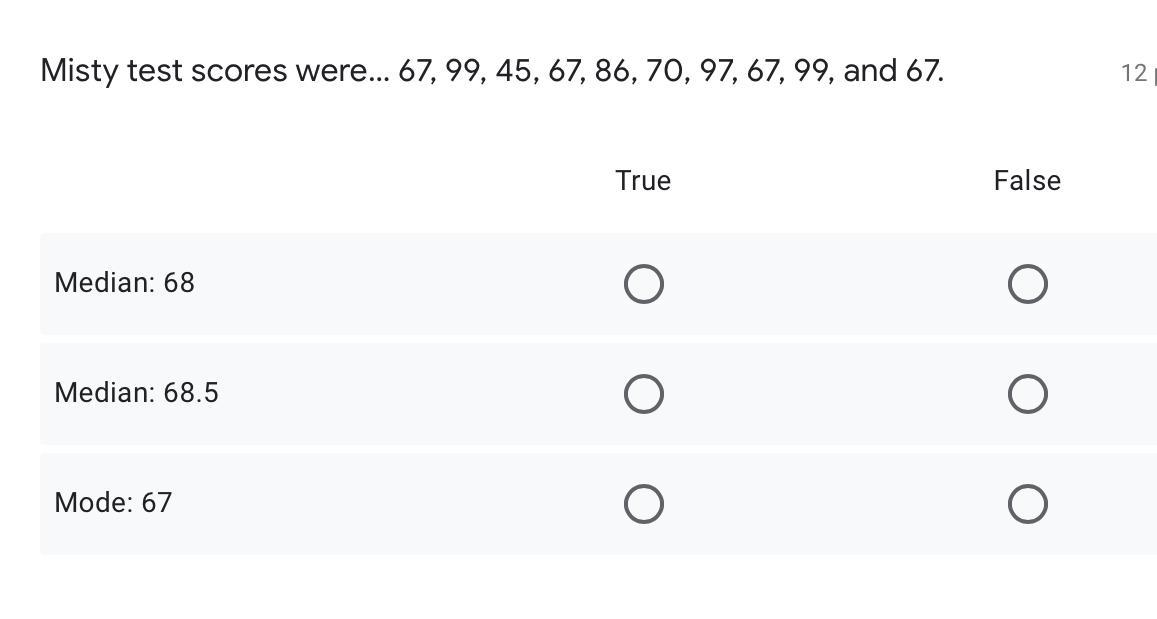Click the score 45 in question
The image size is (1157, 619).
coord(514,72)
